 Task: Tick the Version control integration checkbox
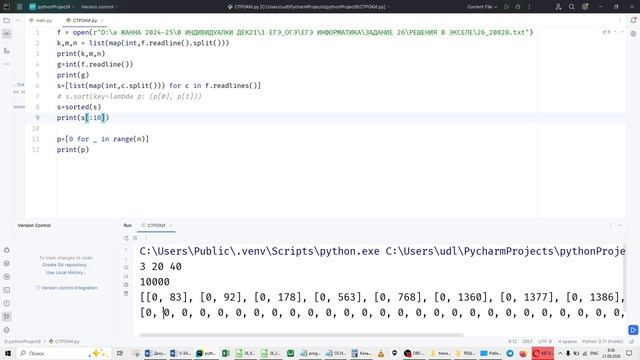(x=38, y=288)
